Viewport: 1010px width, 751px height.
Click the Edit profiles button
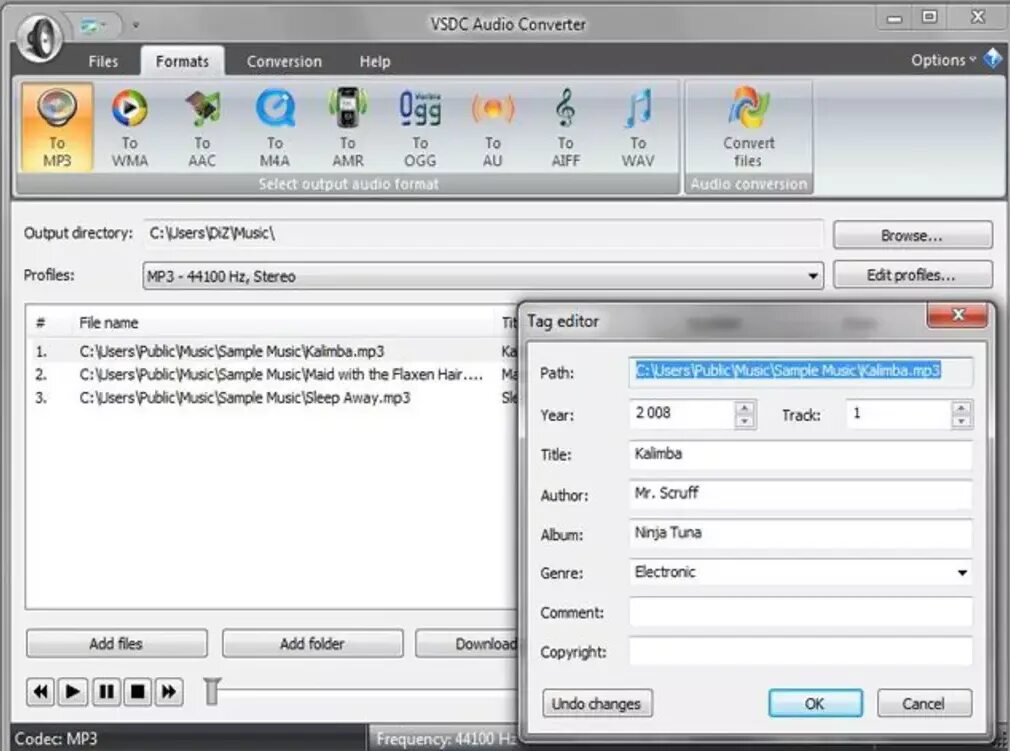[x=912, y=275]
